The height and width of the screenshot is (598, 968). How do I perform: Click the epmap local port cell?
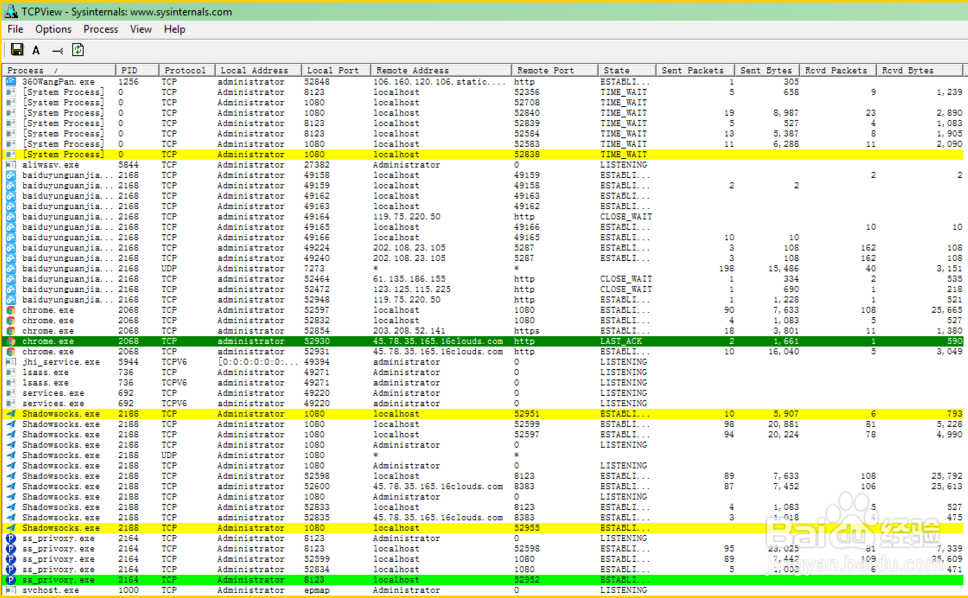coord(317,590)
